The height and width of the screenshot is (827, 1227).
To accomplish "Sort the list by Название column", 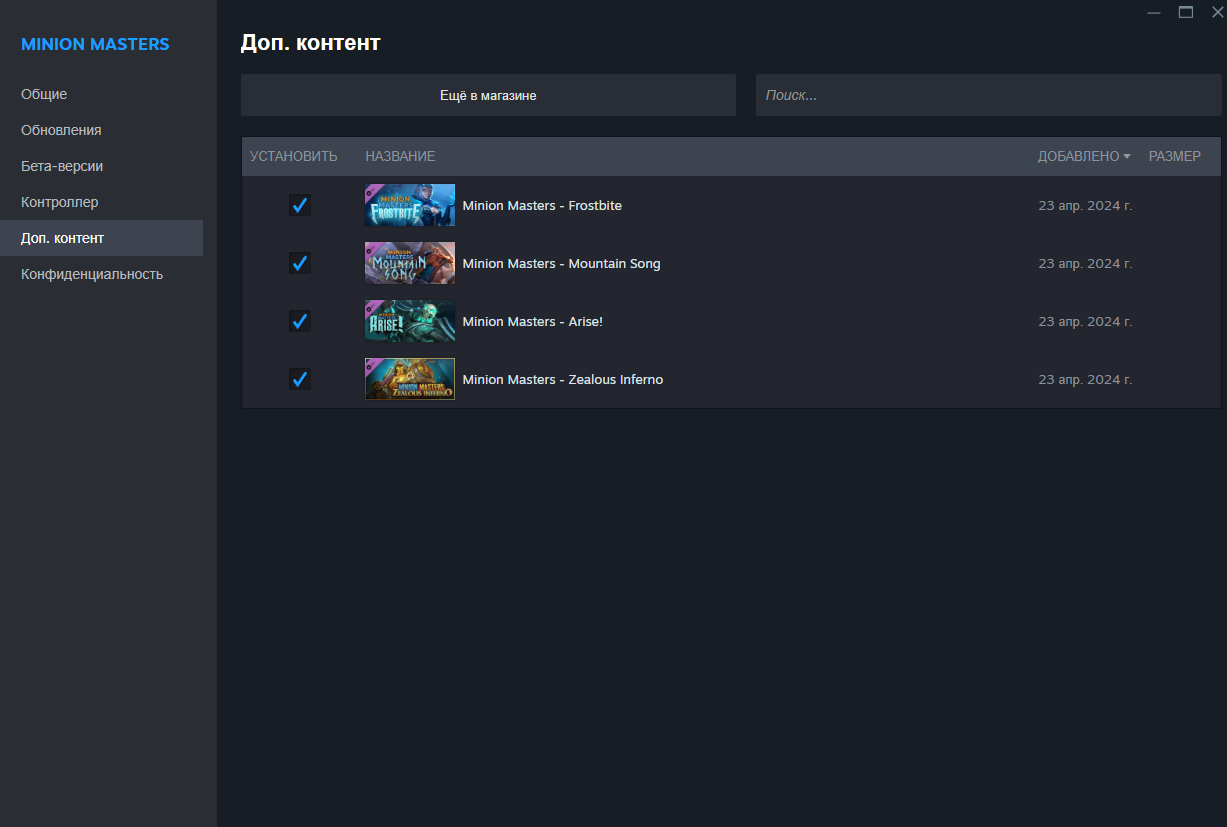I will click(400, 156).
